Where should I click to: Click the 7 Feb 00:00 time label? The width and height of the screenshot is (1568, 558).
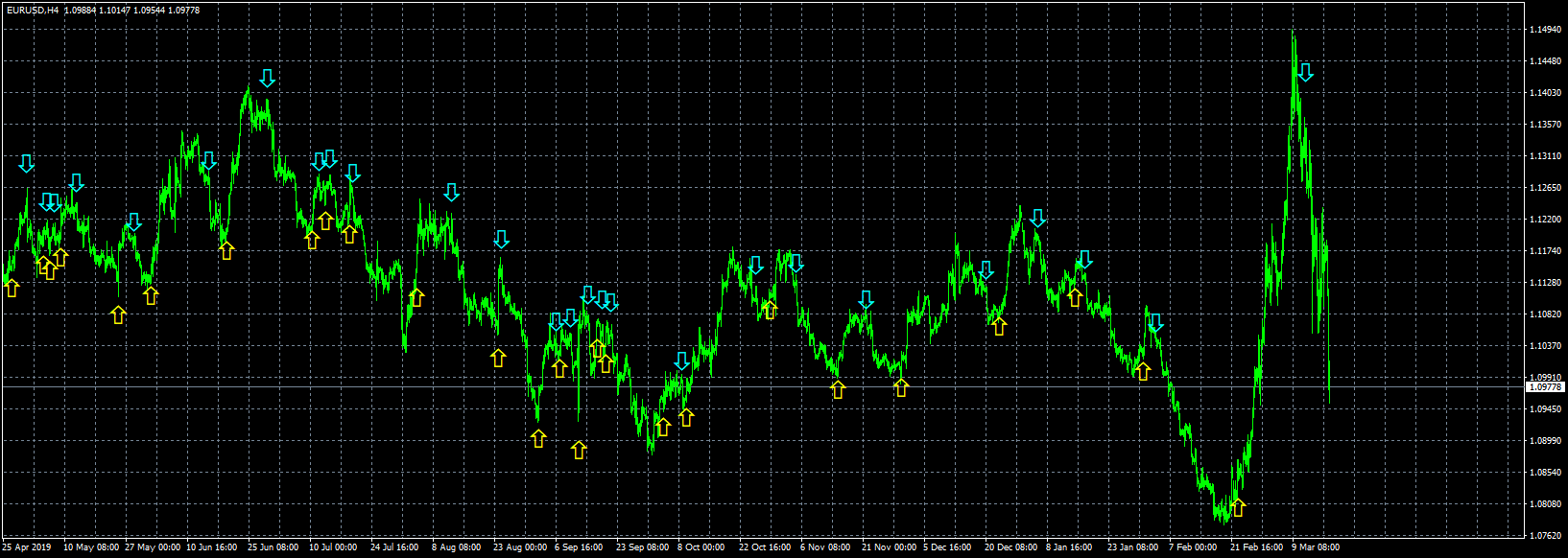[1193, 547]
